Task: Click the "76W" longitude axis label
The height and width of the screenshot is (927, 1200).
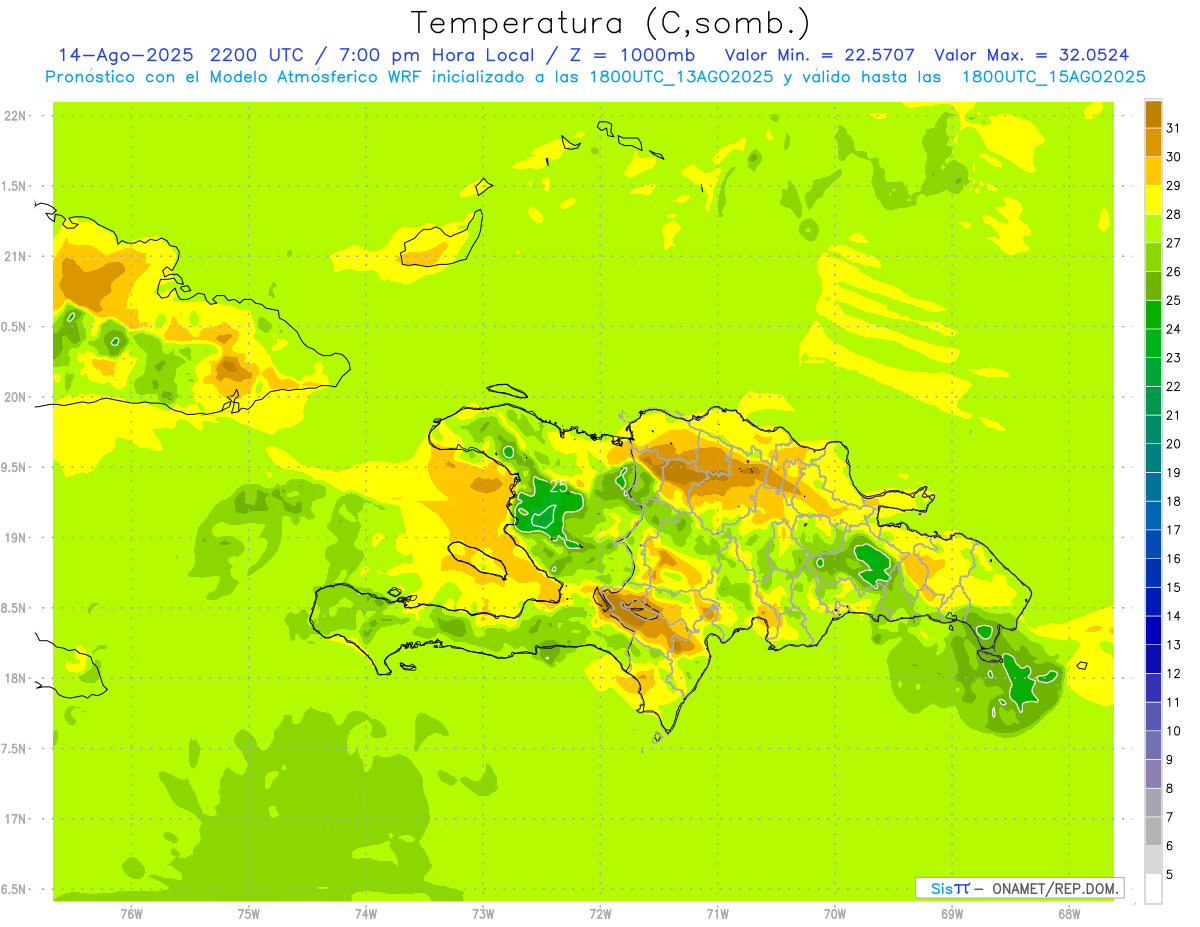Action: point(131,914)
